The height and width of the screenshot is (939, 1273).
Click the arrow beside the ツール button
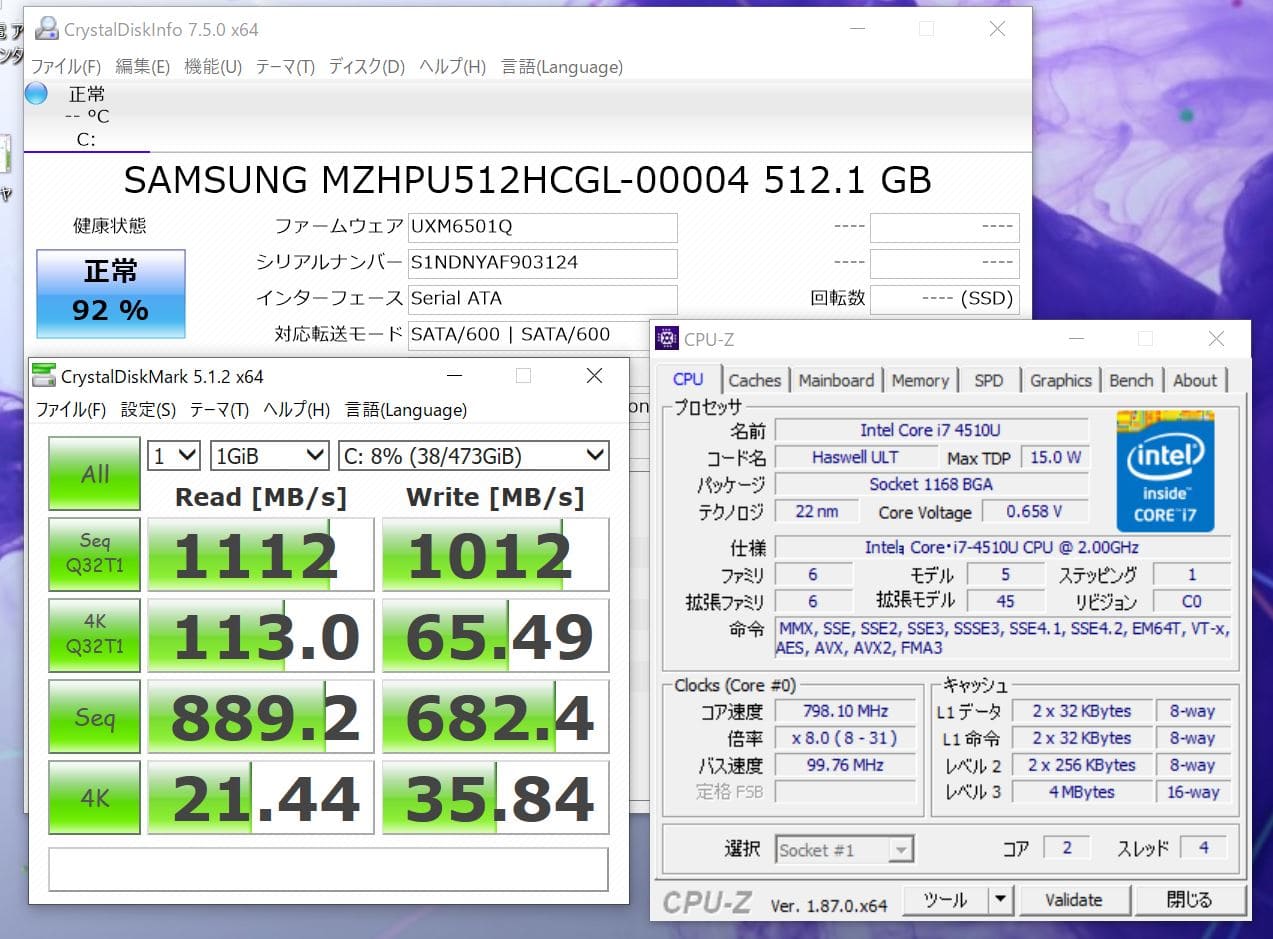click(x=1000, y=899)
